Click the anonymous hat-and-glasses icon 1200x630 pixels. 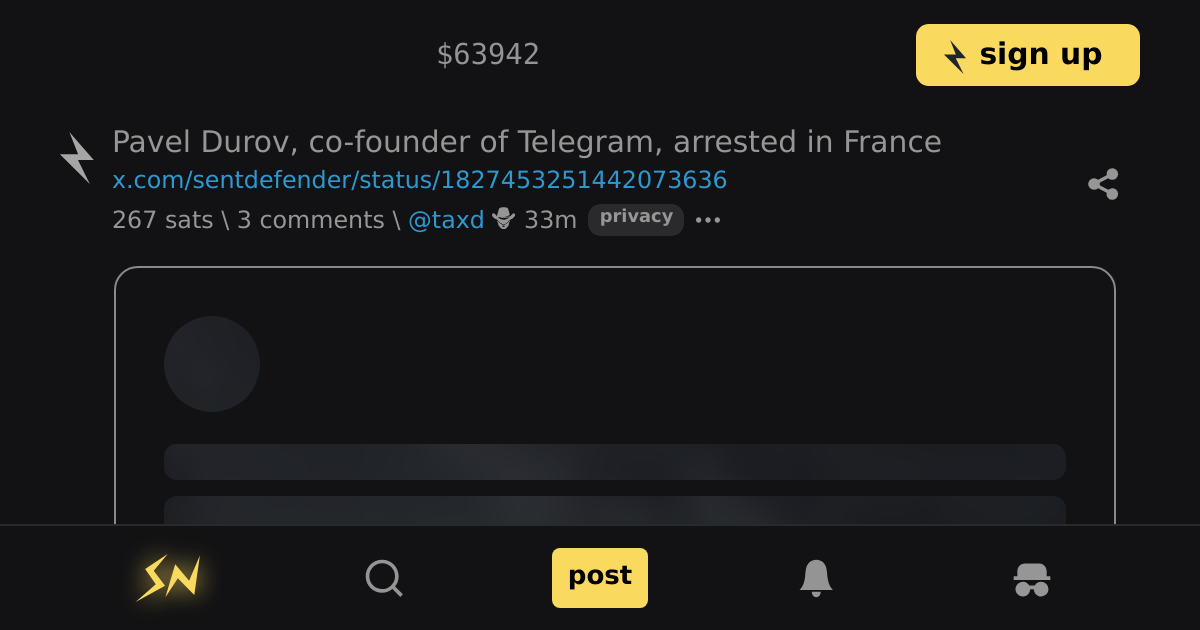[x=1031, y=579]
